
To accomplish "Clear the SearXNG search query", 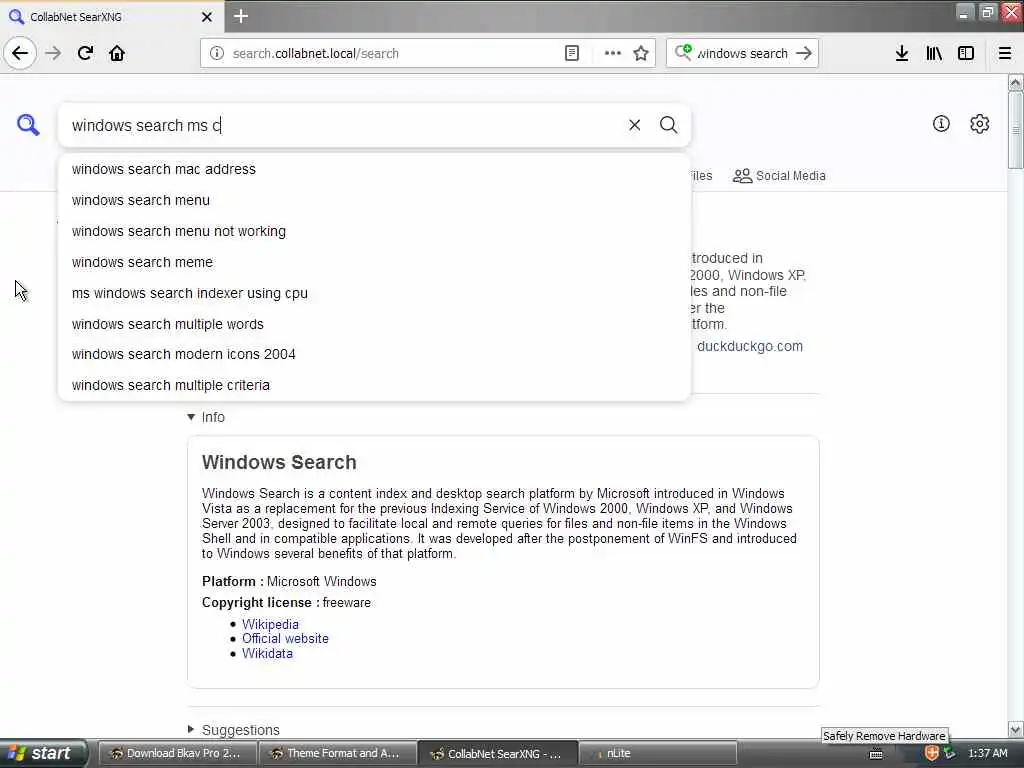I will (634, 125).
